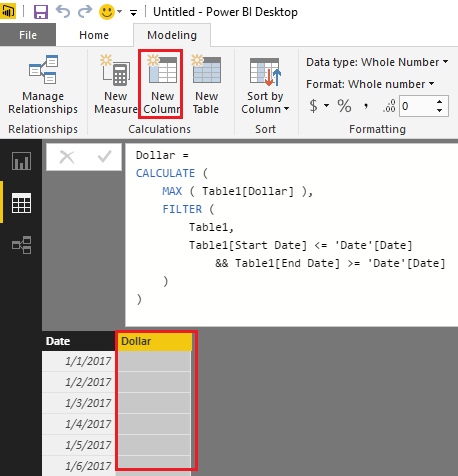Click the Power BI logo icon
This screenshot has width=458, height=476.
pyautogui.click(x=7, y=12)
